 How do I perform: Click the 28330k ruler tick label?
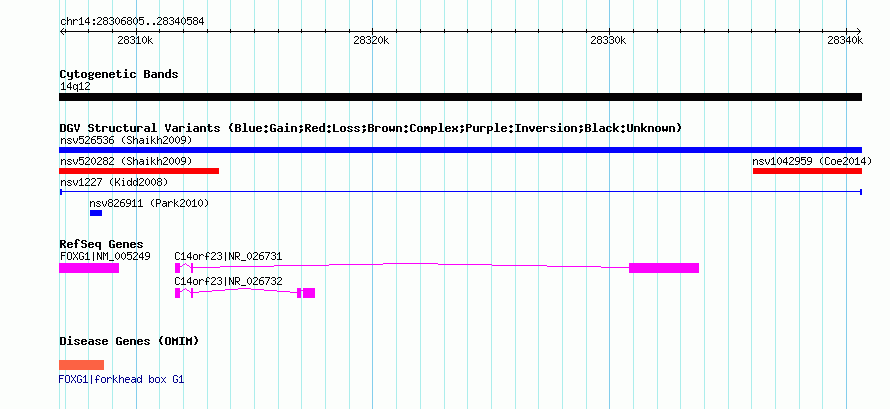[x=608, y=40]
